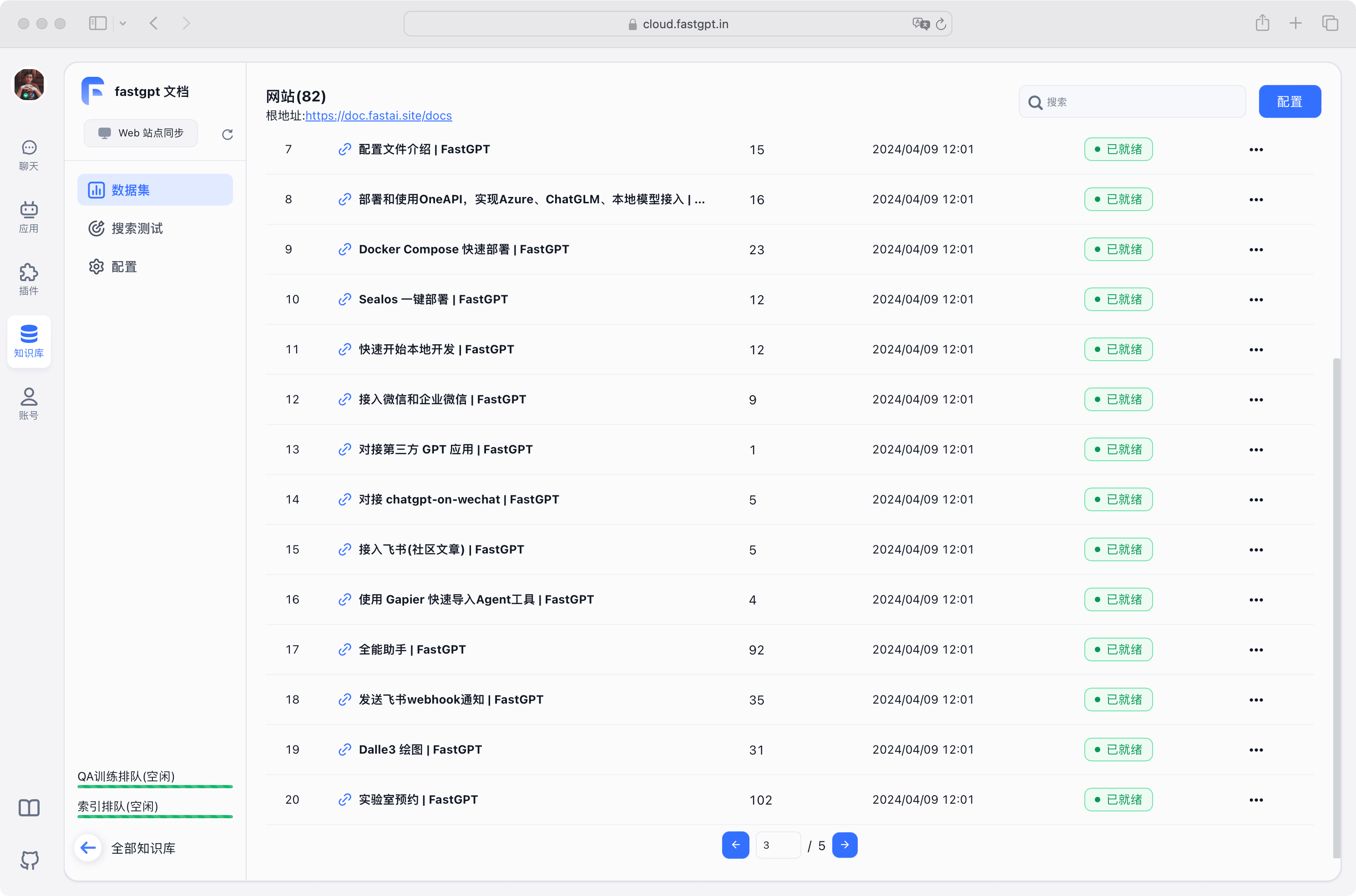Open three-dot menu for 实验室预约 row
The image size is (1356, 896).
tap(1255, 800)
